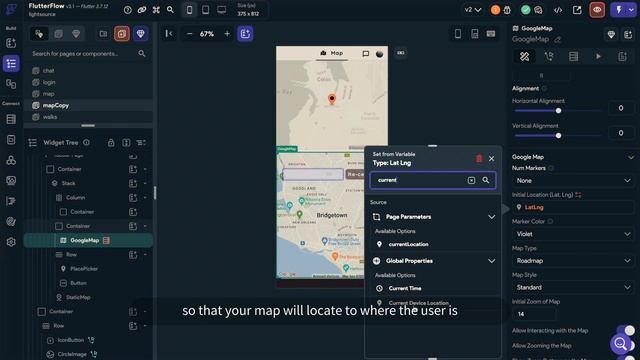Screen dimensions: 640x360
Task: Open app settings gear in sidebar
Action: tap(11, 242)
